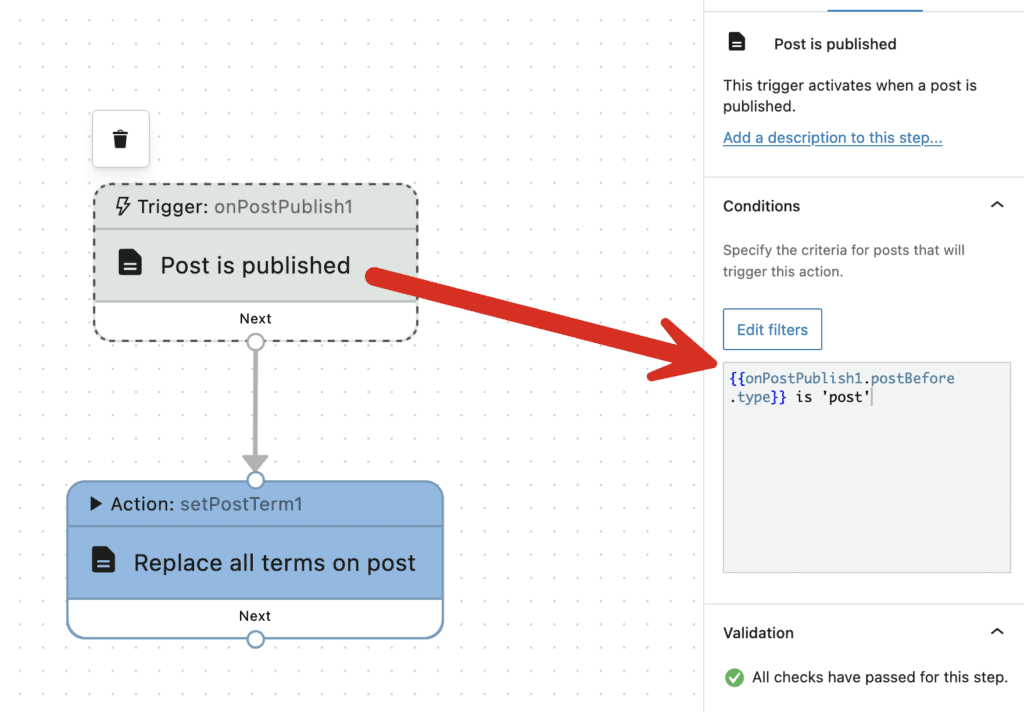Click the document icon in the trigger node
This screenshot has width=1024, height=712.
point(130,264)
